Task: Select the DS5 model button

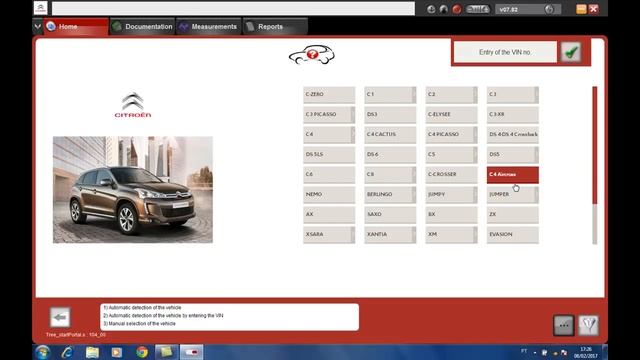Action: pos(513,154)
